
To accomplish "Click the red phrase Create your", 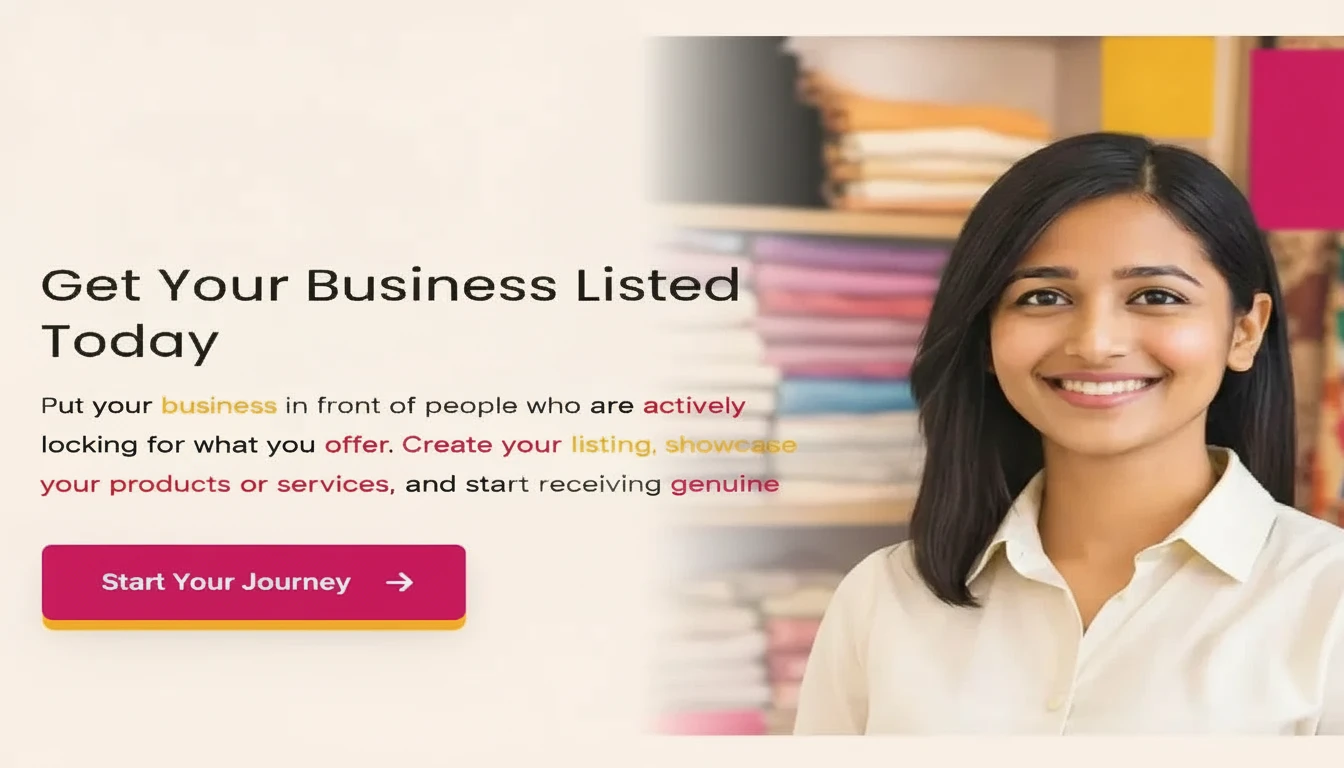I will [x=482, y=445].
